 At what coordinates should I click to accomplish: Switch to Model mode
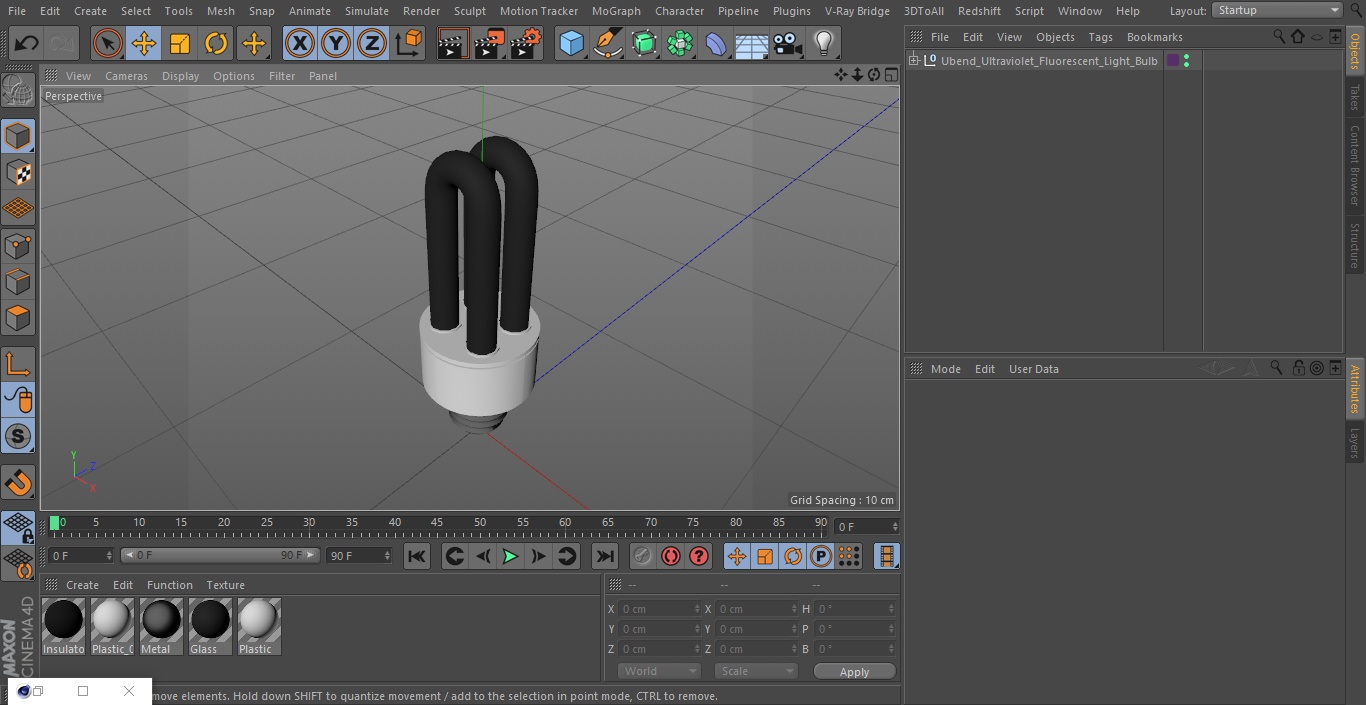coord(18,136)
